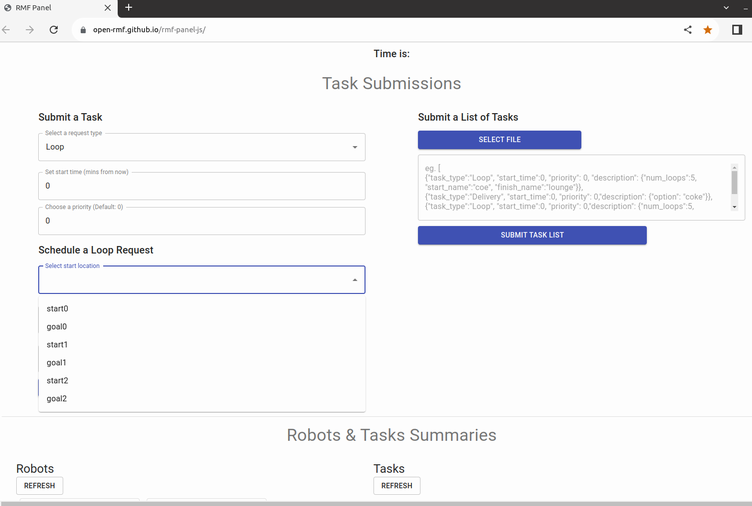Viewport: 752px width, 506px height.
Task: Submit the task list
Action: click(x=532, y=235)
